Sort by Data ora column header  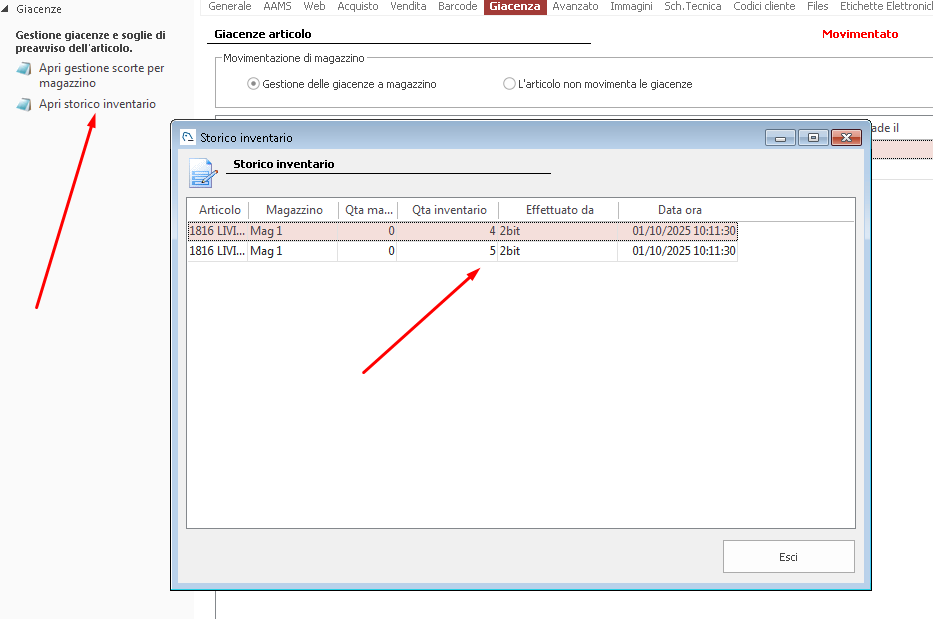679,210
